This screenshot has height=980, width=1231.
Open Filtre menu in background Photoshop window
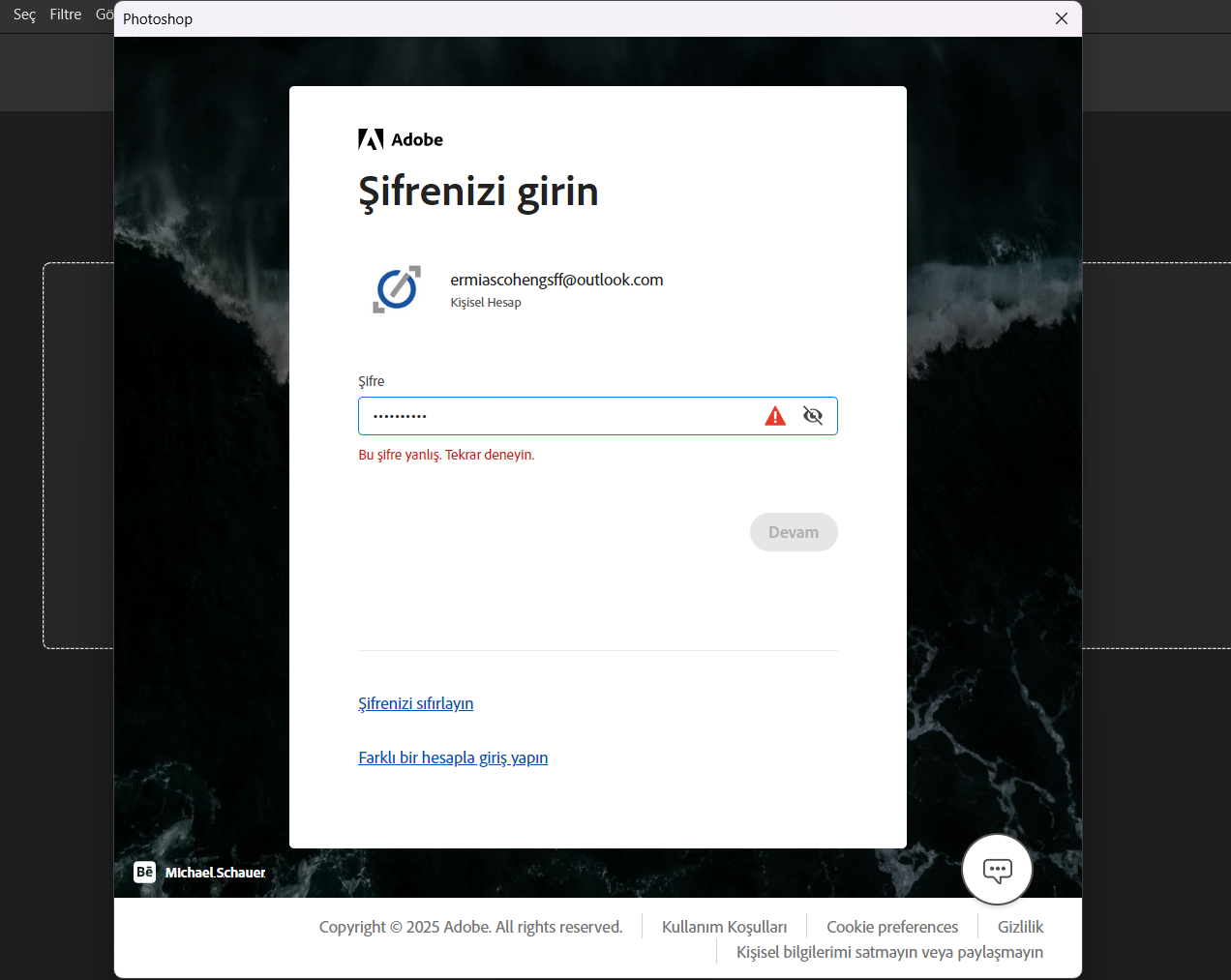point(66,15)
